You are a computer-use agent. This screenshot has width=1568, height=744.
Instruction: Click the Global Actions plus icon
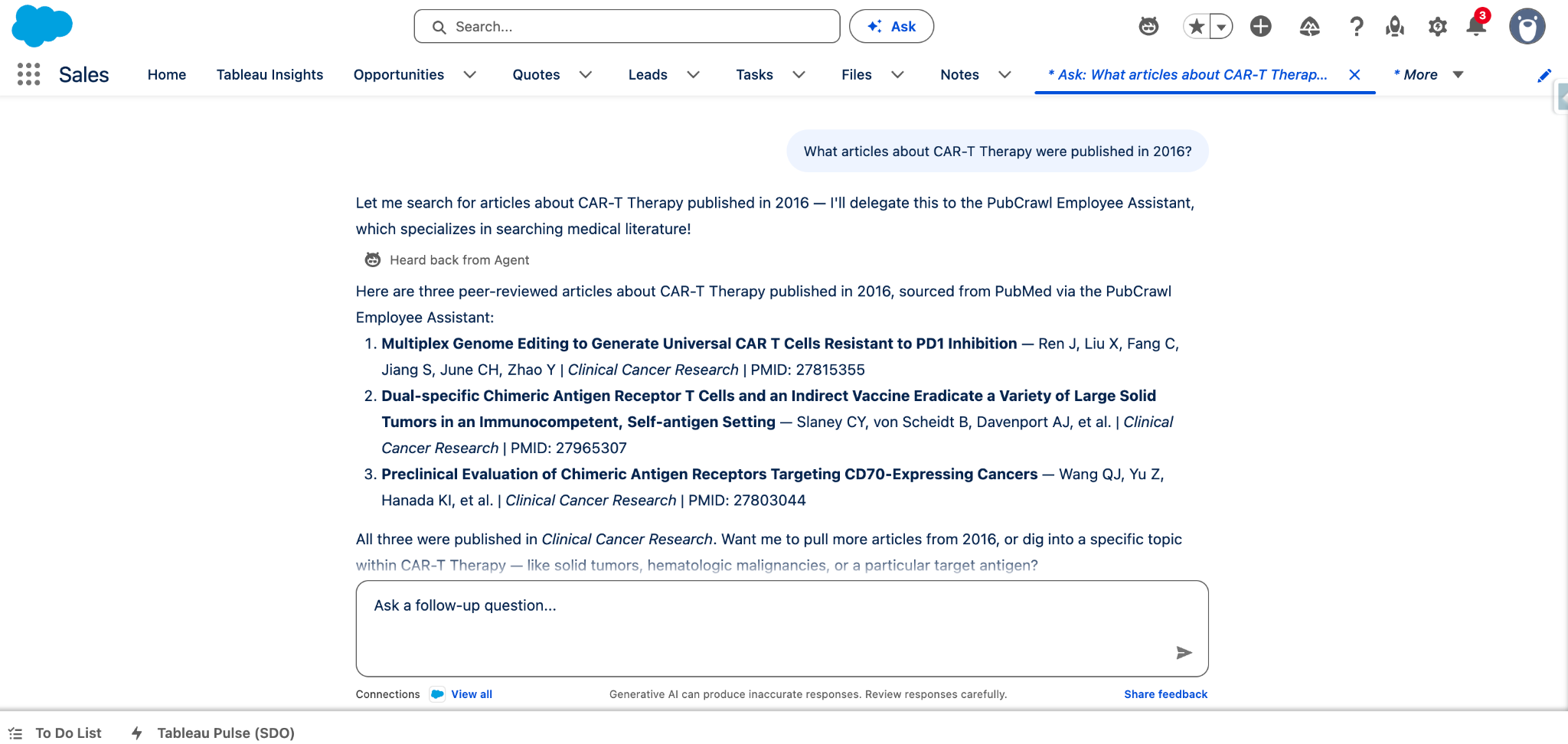pyautogui.click(x=1260, y=27)
